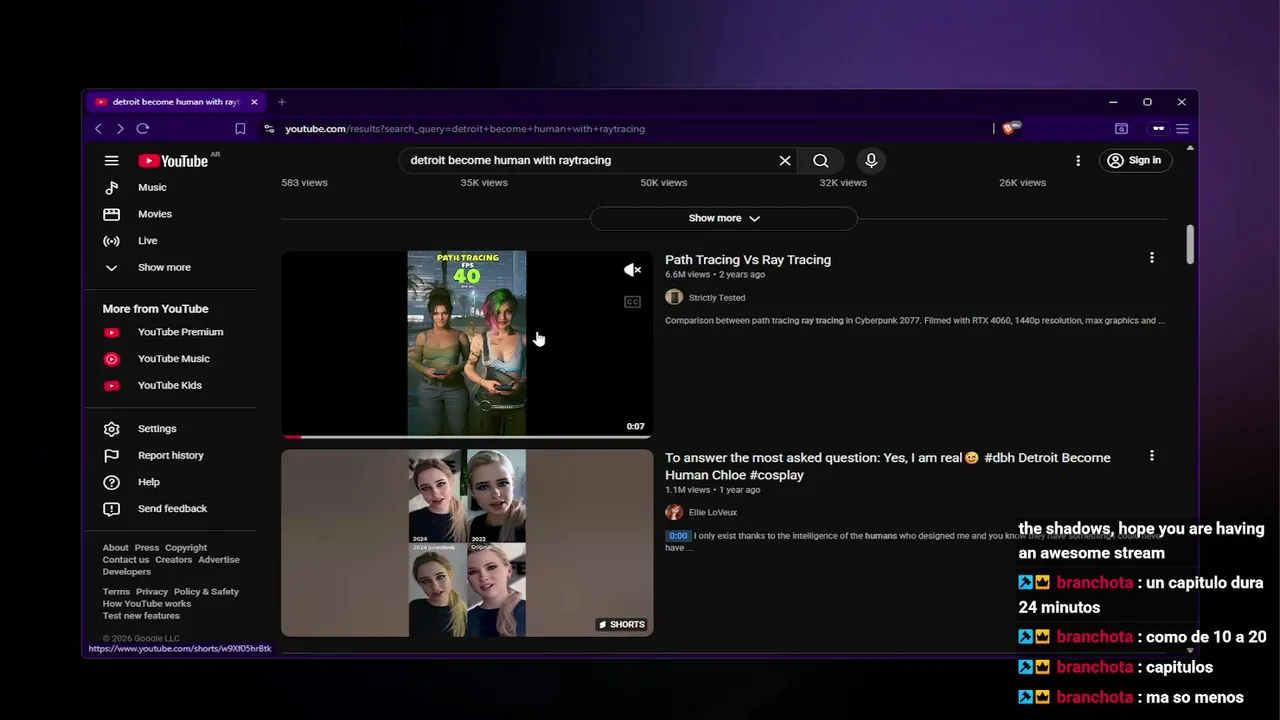Clear the search query with X icon

pyautogui.click(x=785, y=160)
